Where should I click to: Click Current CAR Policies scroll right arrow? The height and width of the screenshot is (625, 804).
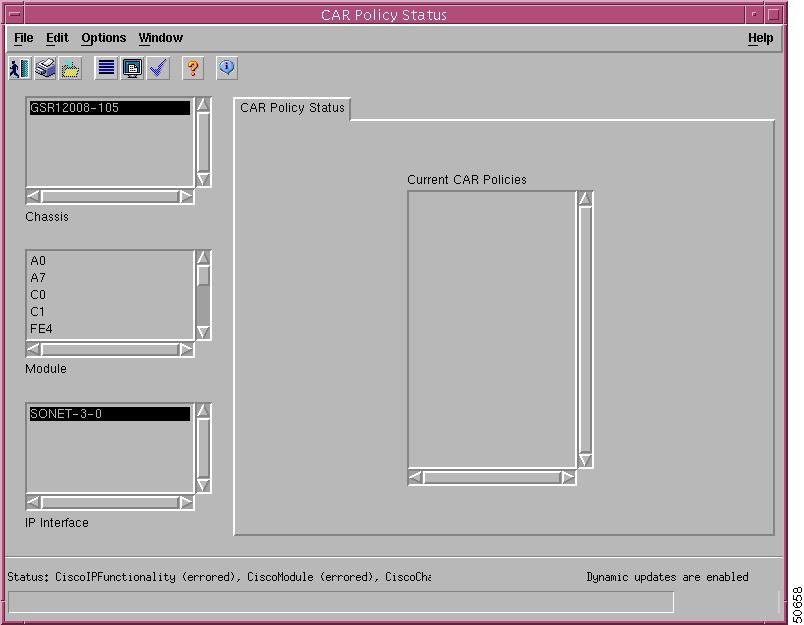[x=568, y=478]
